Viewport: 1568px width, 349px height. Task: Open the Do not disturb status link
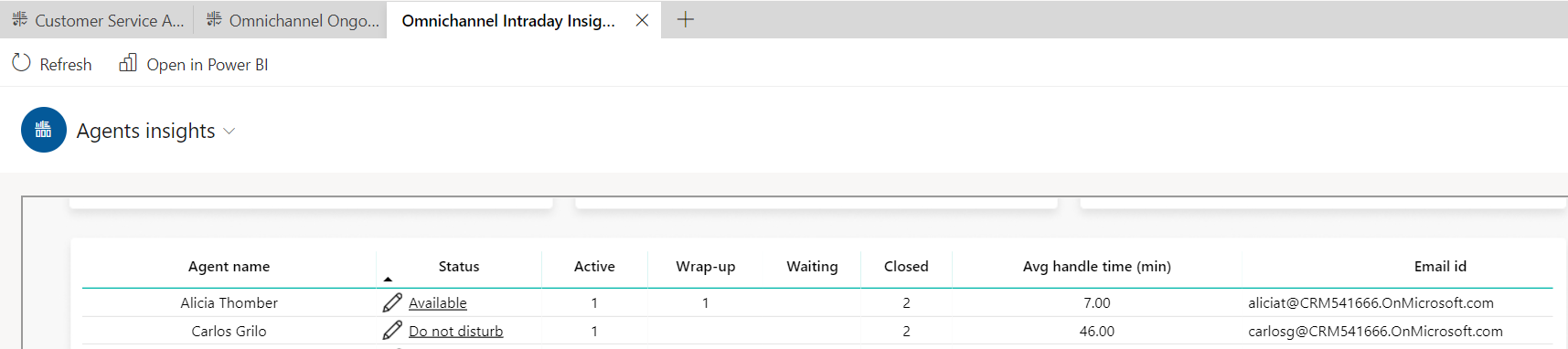(x=455, y=331)
